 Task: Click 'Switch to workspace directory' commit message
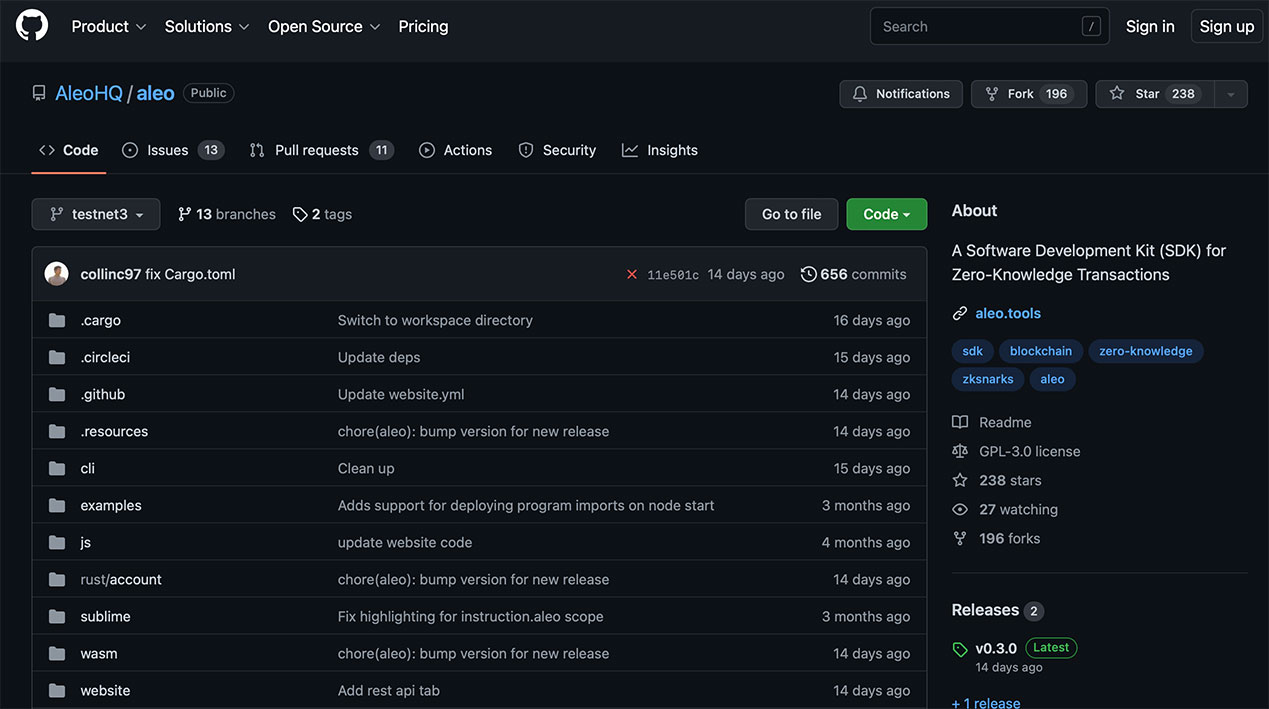click(435, 320)
